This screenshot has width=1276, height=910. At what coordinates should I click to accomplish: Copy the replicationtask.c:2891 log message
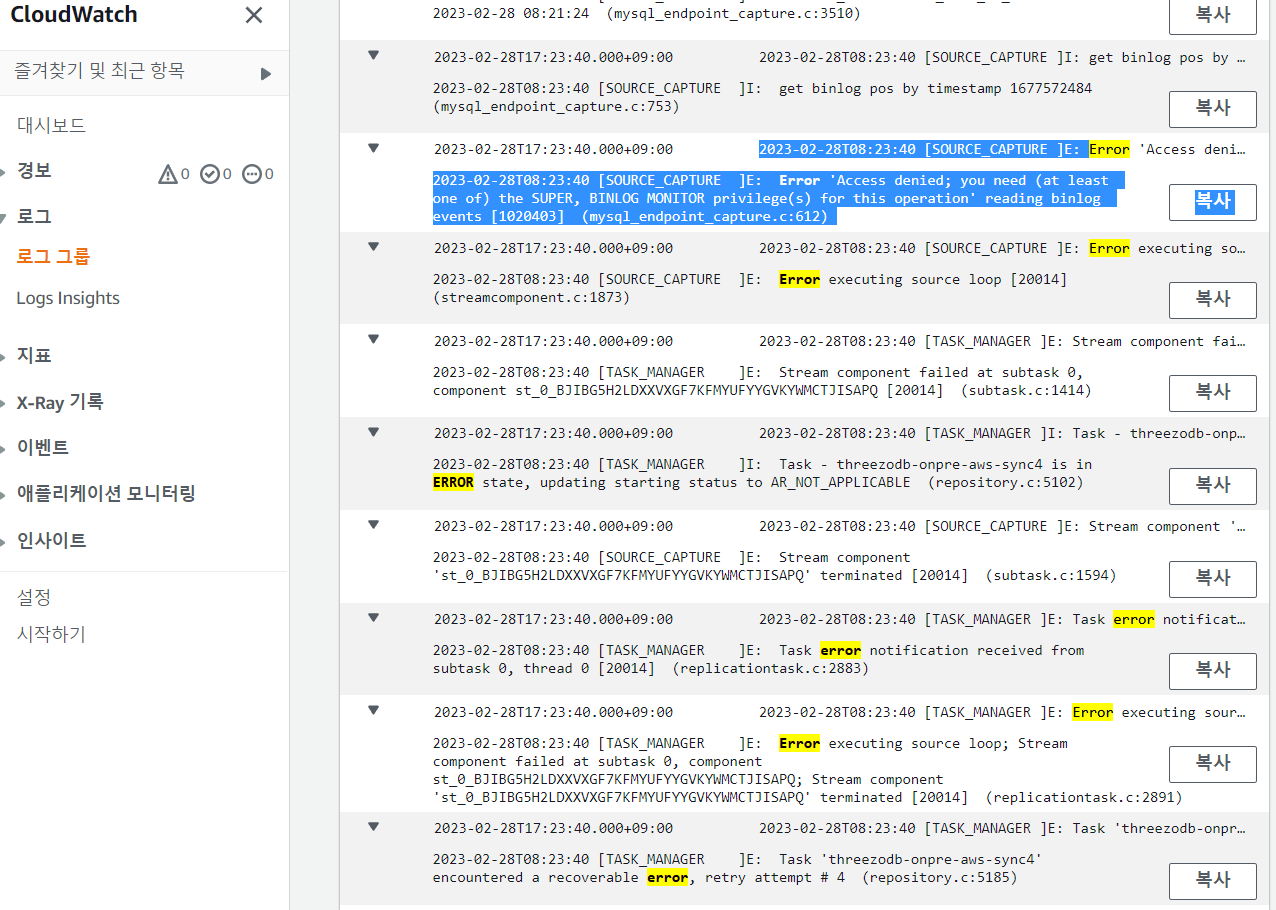[1213, 764]
